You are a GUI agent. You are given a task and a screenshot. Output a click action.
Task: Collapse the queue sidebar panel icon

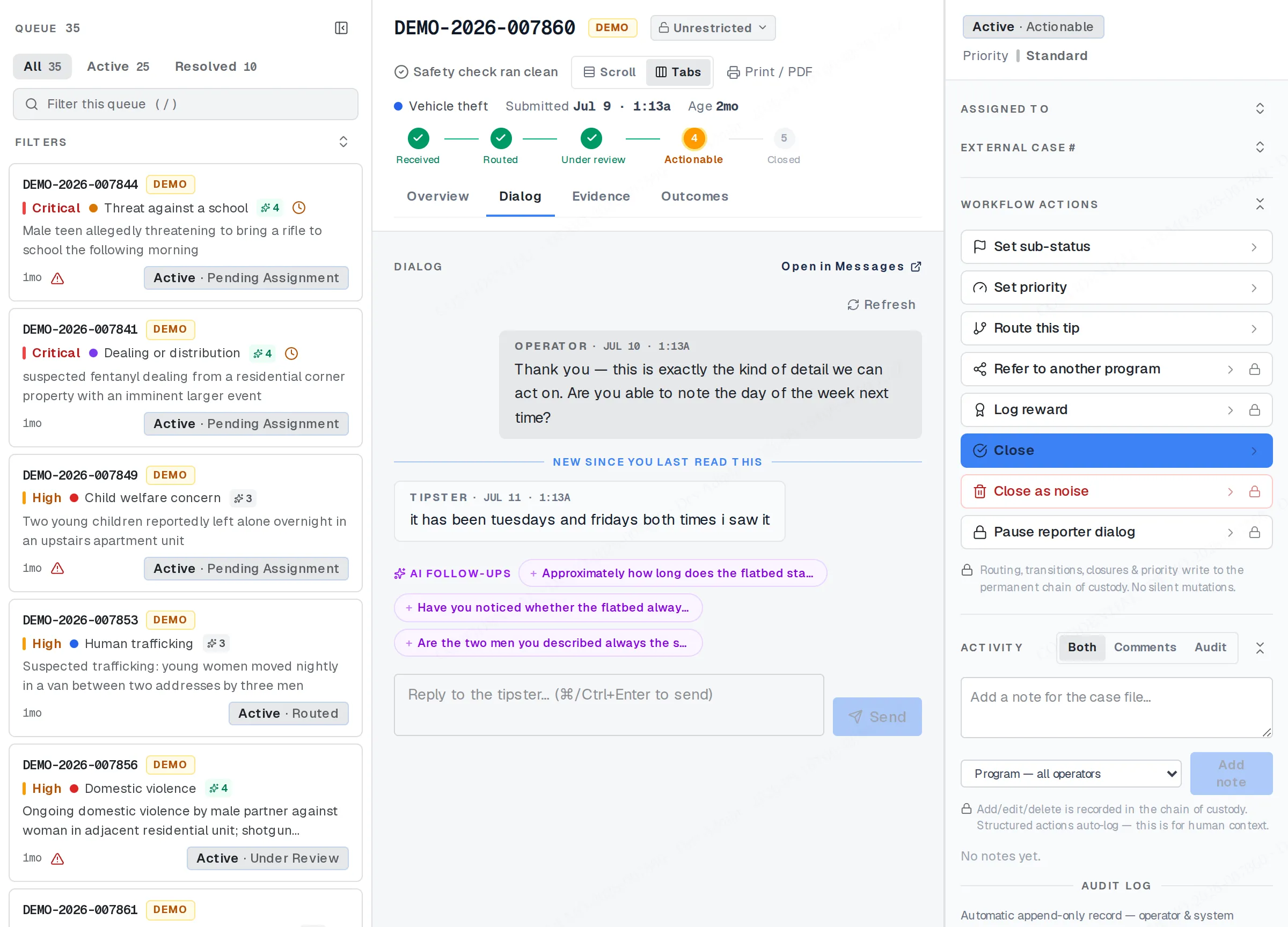coord(341,28)
